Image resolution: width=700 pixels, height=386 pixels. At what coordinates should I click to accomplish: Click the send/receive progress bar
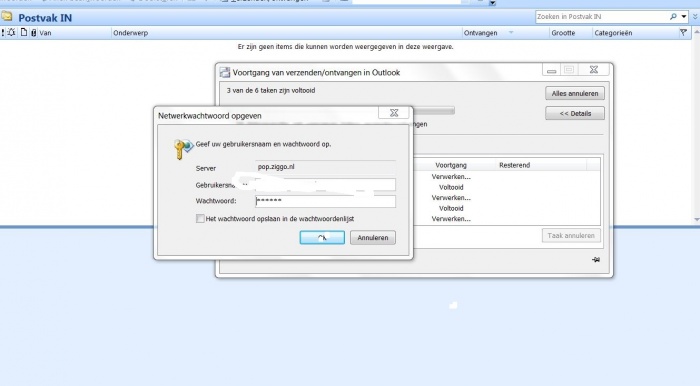coord(433,110)
